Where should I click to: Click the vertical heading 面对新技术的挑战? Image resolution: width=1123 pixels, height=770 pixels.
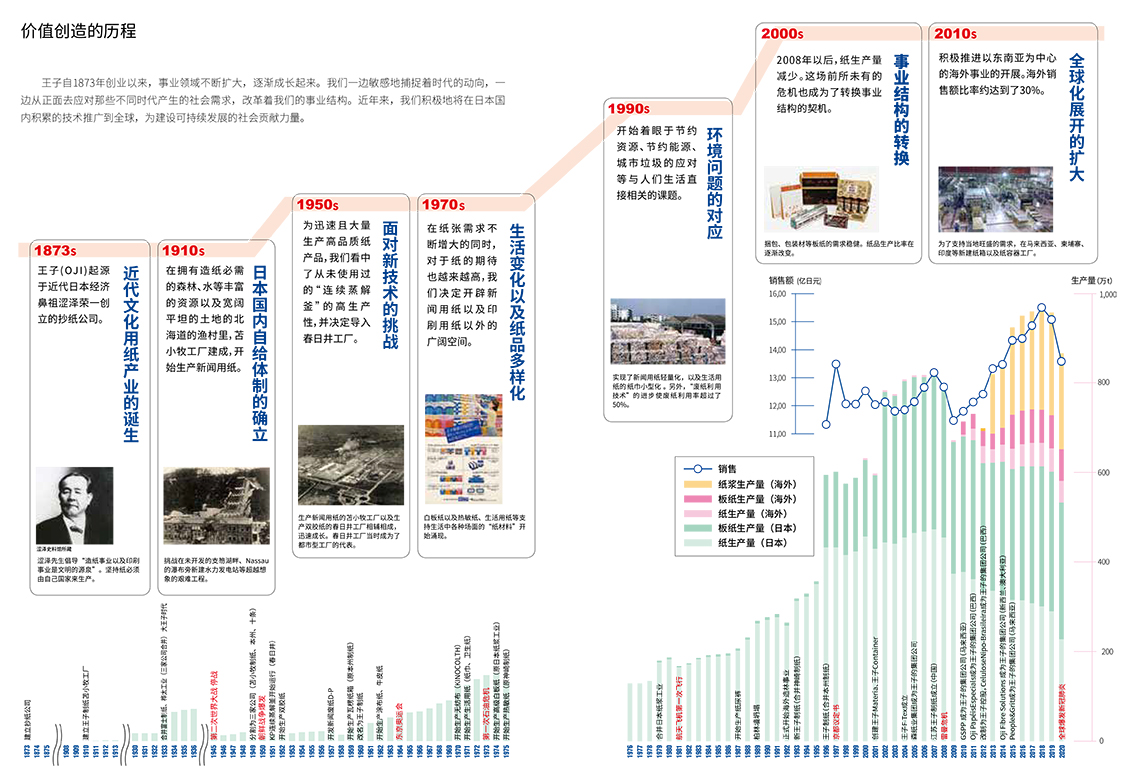pyautogui.click(x=390, y=285)
